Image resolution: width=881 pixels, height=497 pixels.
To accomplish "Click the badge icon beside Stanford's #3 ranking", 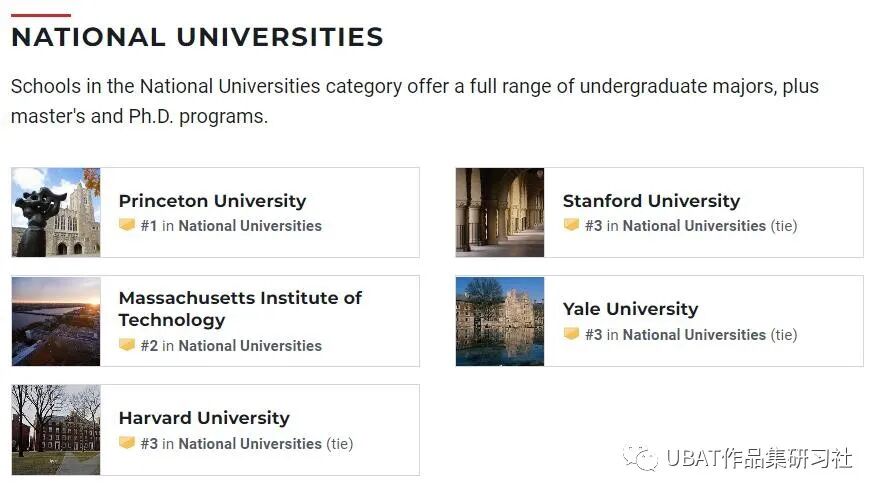I will (571, 225).
